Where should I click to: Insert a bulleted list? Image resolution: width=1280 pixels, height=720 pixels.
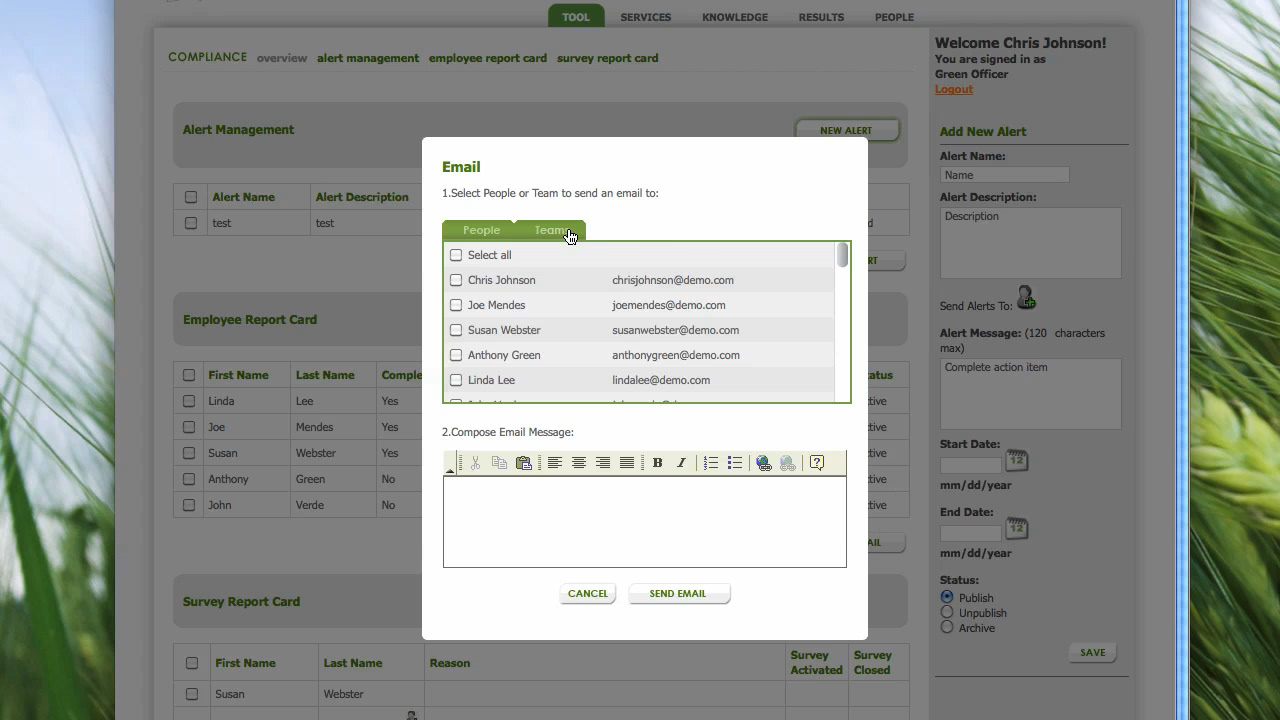(735, 463)
